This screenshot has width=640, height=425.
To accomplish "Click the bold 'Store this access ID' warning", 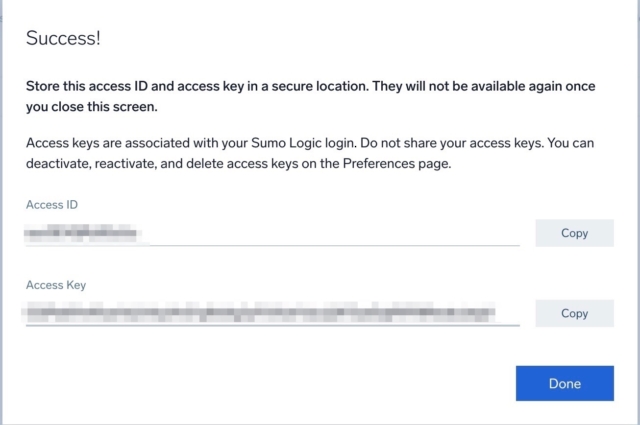I will click(x=311, y=96).
